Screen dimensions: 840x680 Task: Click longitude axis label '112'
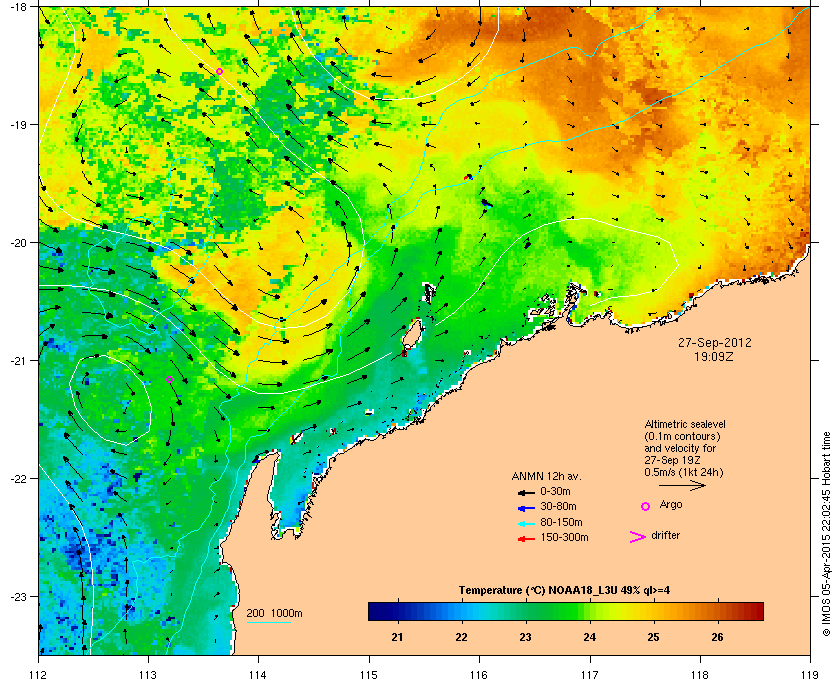click(x=39, y=674)
